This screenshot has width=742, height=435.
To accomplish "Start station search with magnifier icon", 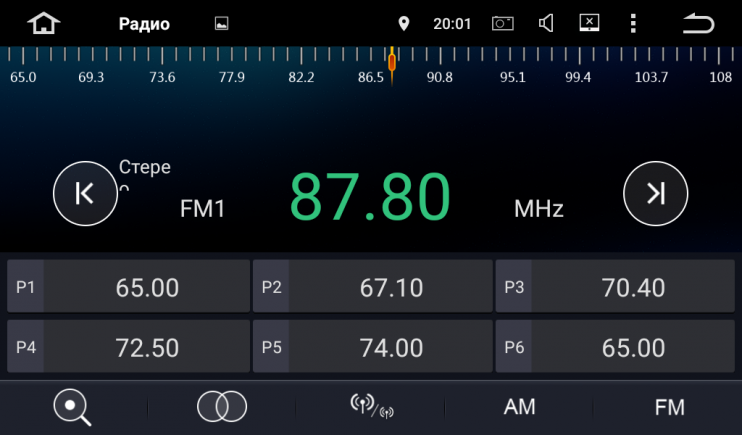I will 72,407.
